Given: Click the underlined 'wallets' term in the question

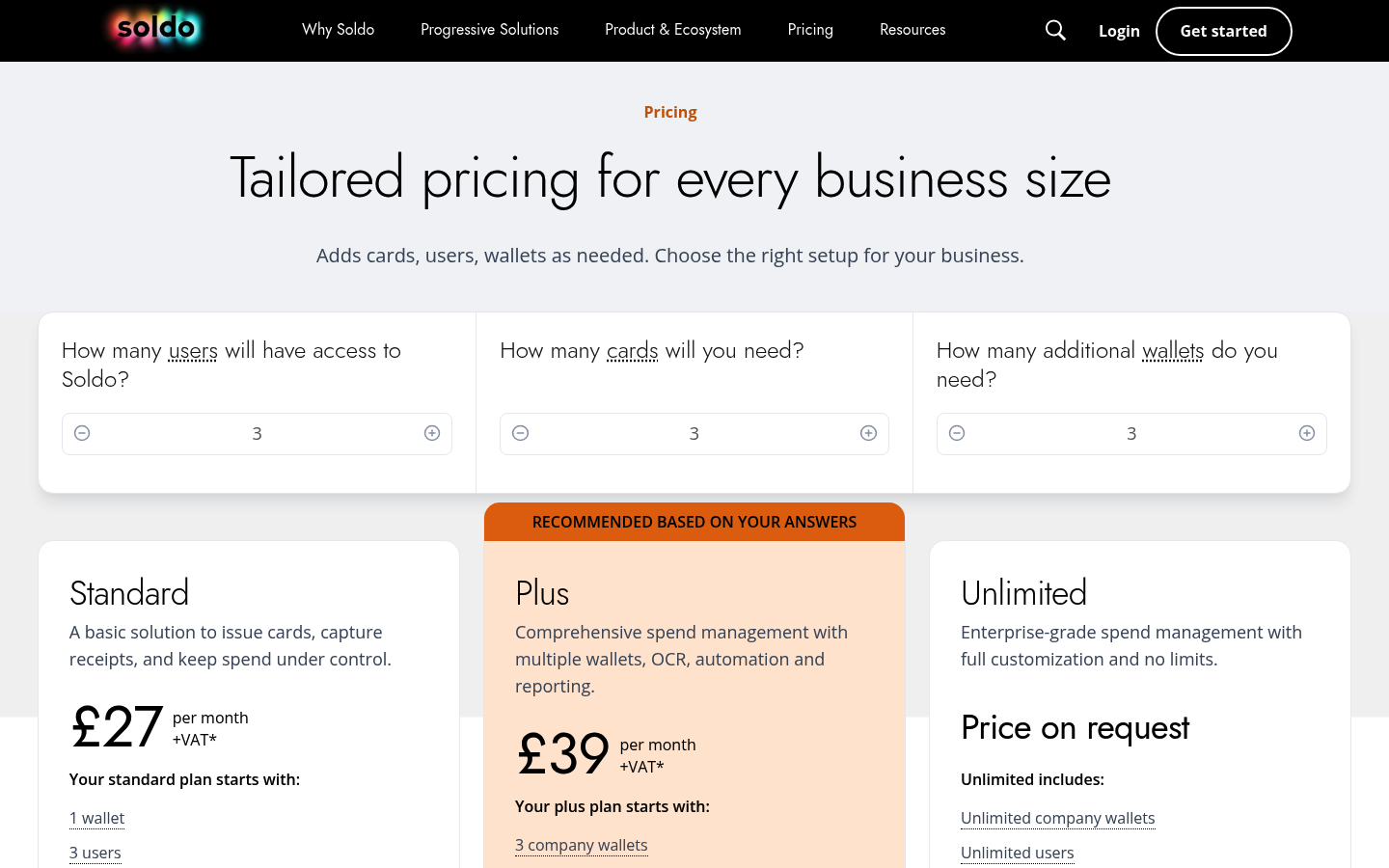Looking at the screenshot, I should click(x=1173, y=351).
